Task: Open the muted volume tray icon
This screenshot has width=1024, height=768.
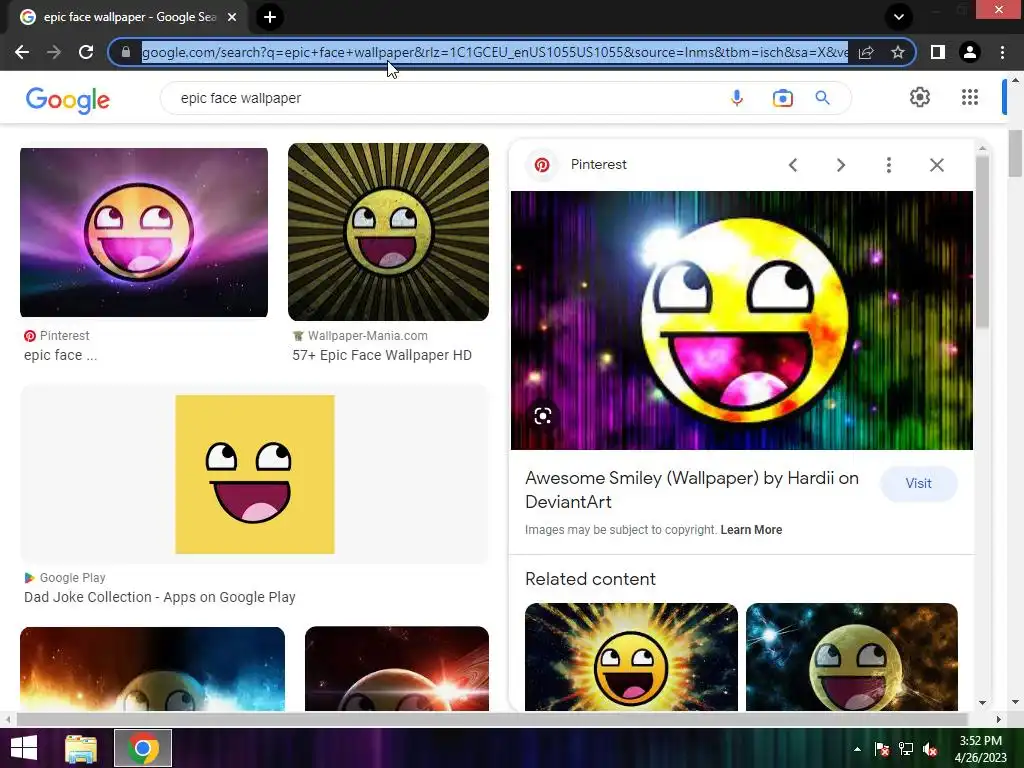Action: pos(929,749)
